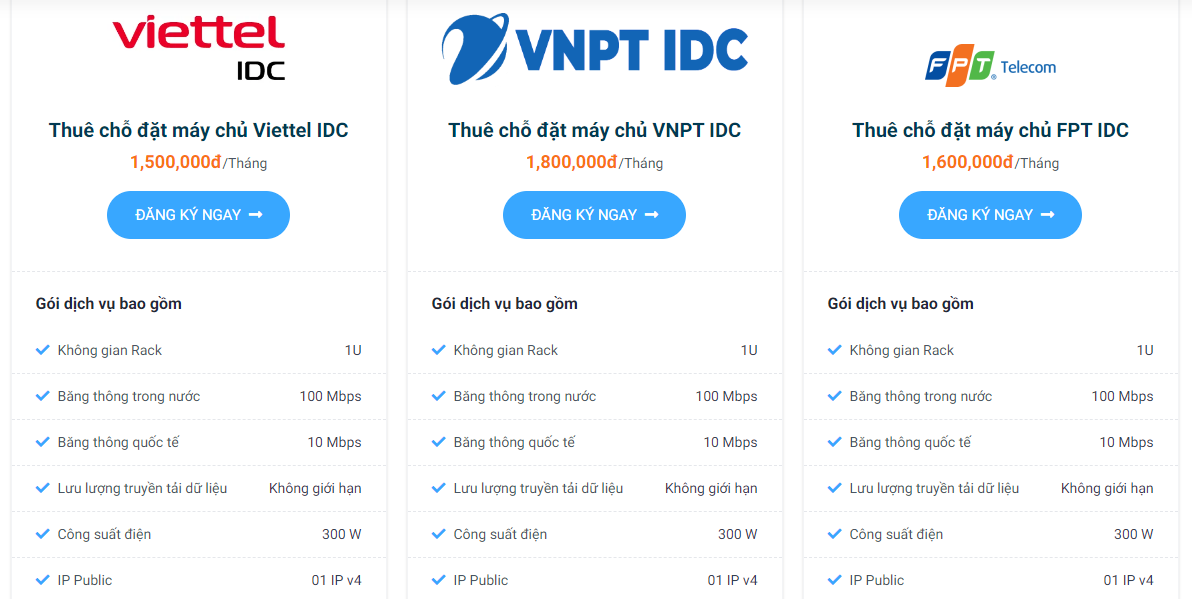Click the 1,600,000đ FPT price
1192x599 pixels.
(968, 162)
